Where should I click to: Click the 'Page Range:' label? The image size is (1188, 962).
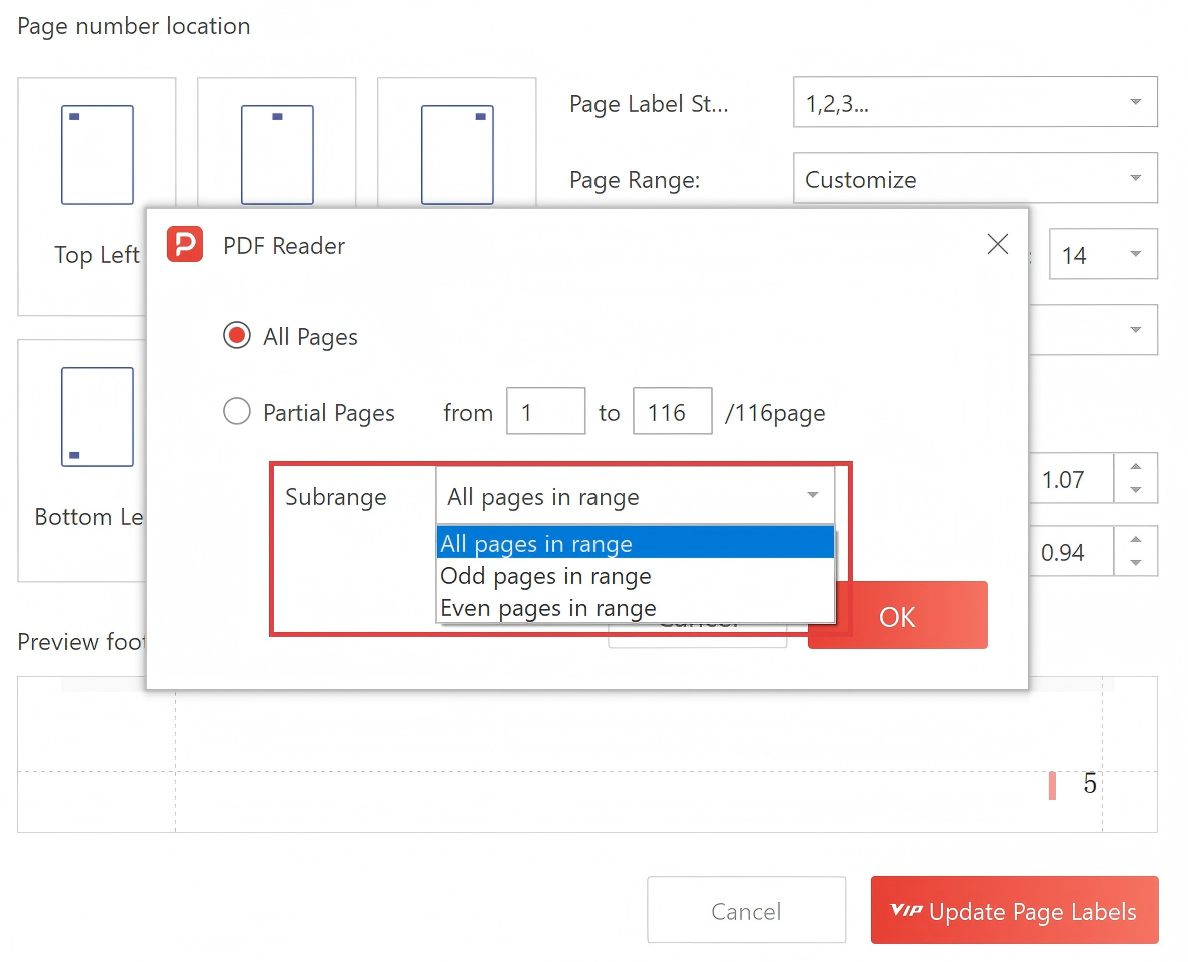[x=634, y=180]
